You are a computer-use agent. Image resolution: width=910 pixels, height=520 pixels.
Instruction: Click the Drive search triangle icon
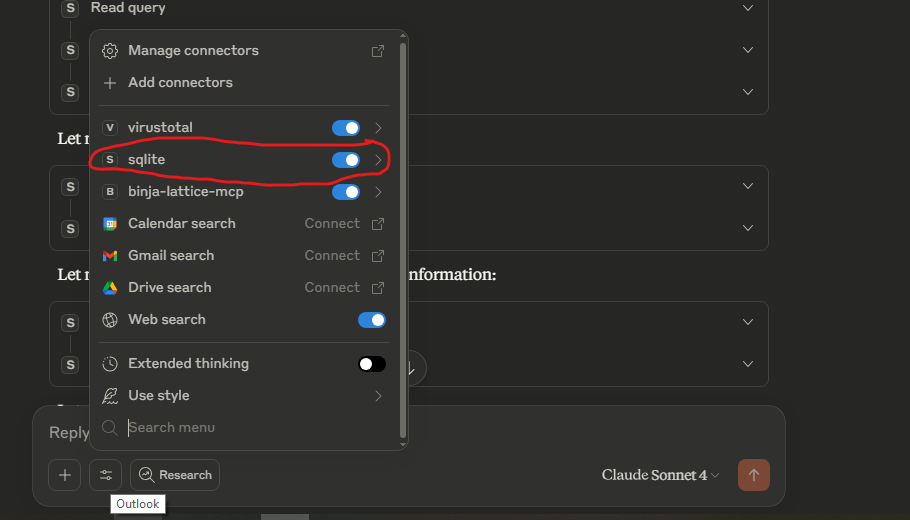pyautogui.click(x=110, y=288)
